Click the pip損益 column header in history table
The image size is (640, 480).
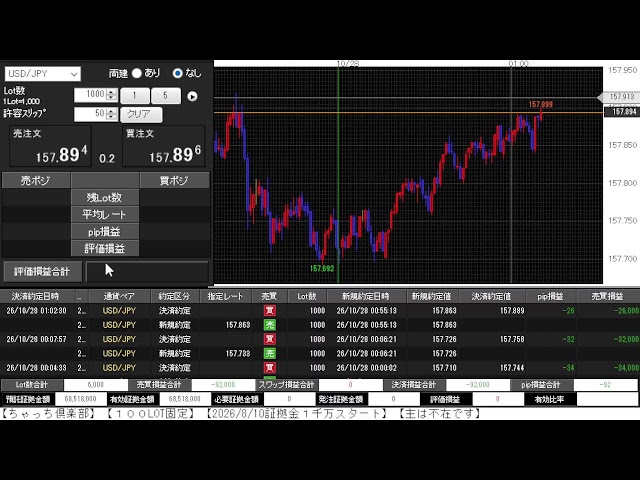[550, 296]
